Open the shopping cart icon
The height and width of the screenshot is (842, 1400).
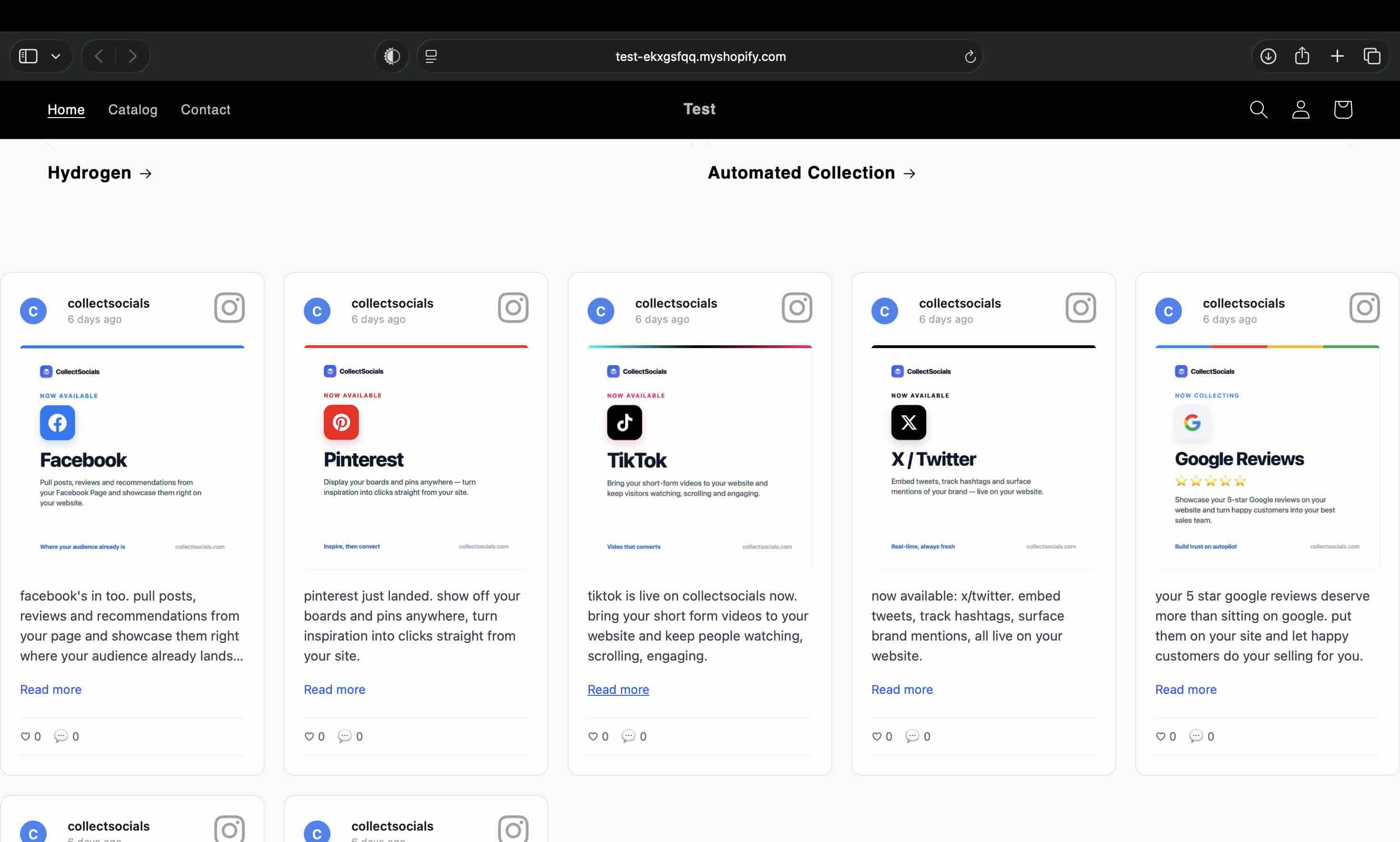click(x=1343, y=110)
